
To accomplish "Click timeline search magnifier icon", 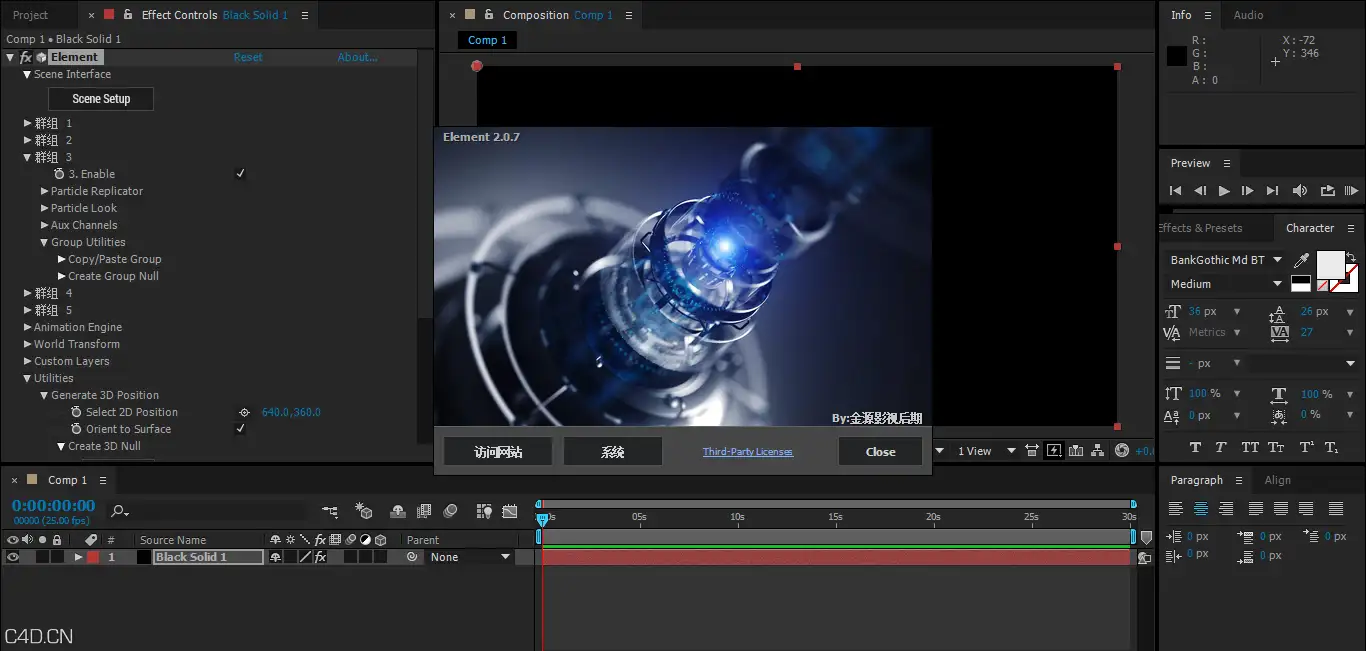I will click(x=119, y=511).
